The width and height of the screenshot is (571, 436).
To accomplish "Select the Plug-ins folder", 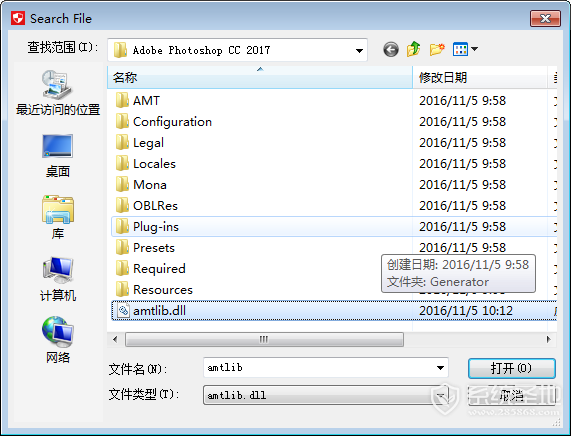I will pos(334,227).
